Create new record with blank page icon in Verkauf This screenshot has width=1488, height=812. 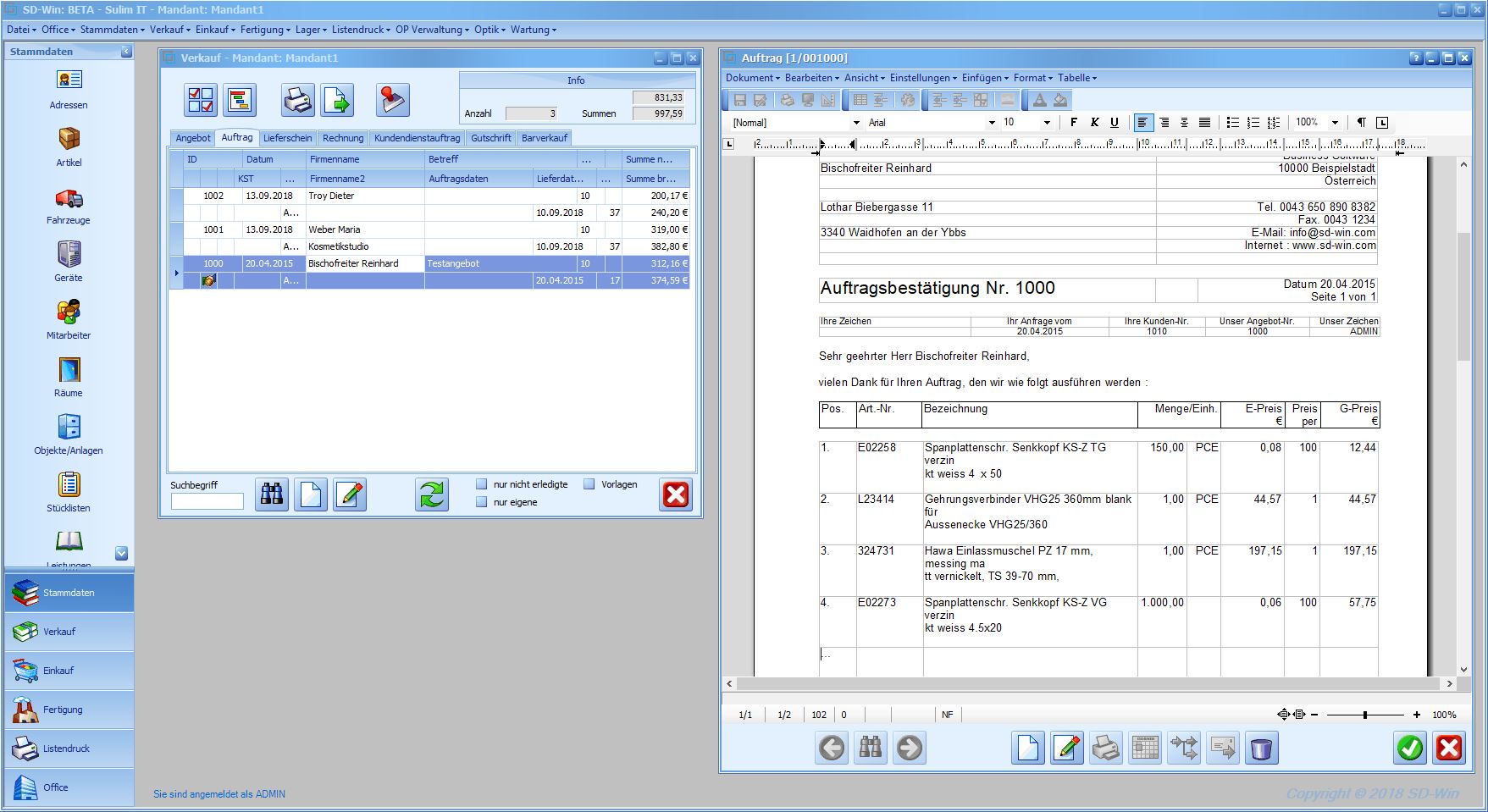pos(311,494)
